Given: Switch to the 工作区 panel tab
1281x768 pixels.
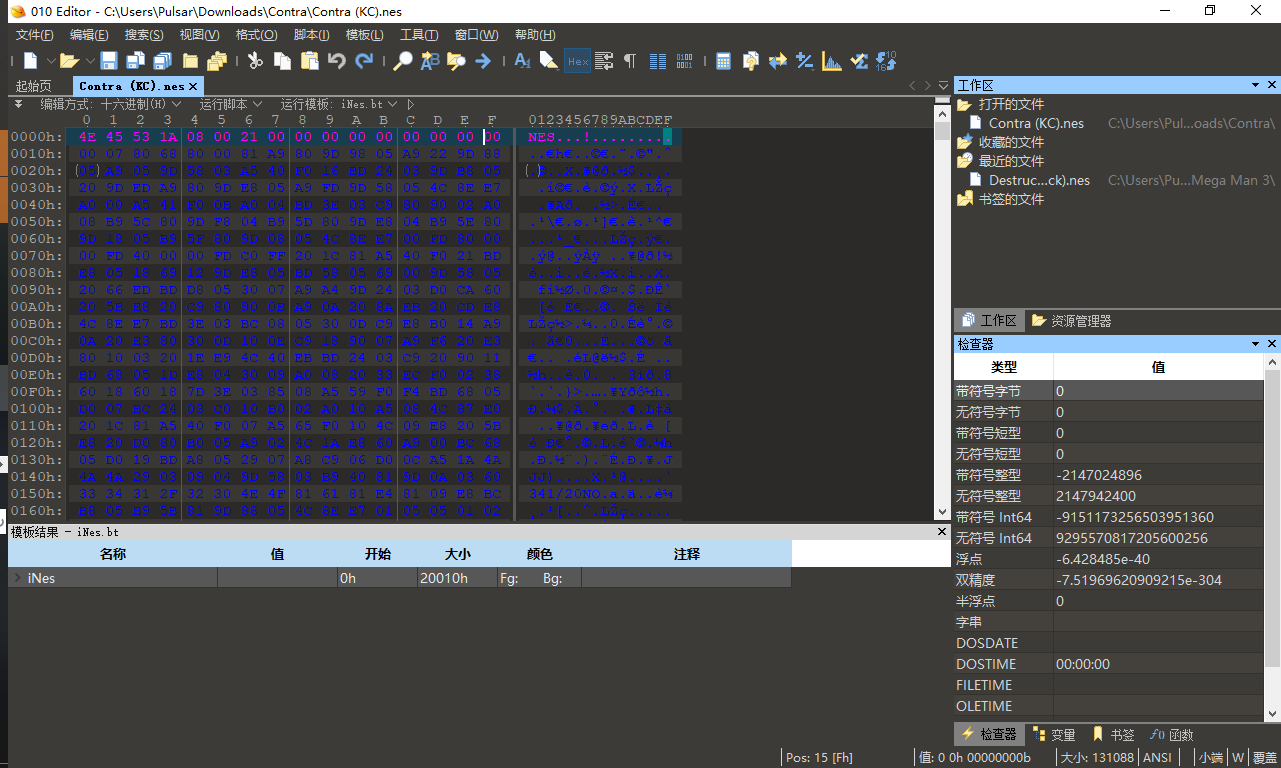Looking at the screenshot, I should pos(989,321).
